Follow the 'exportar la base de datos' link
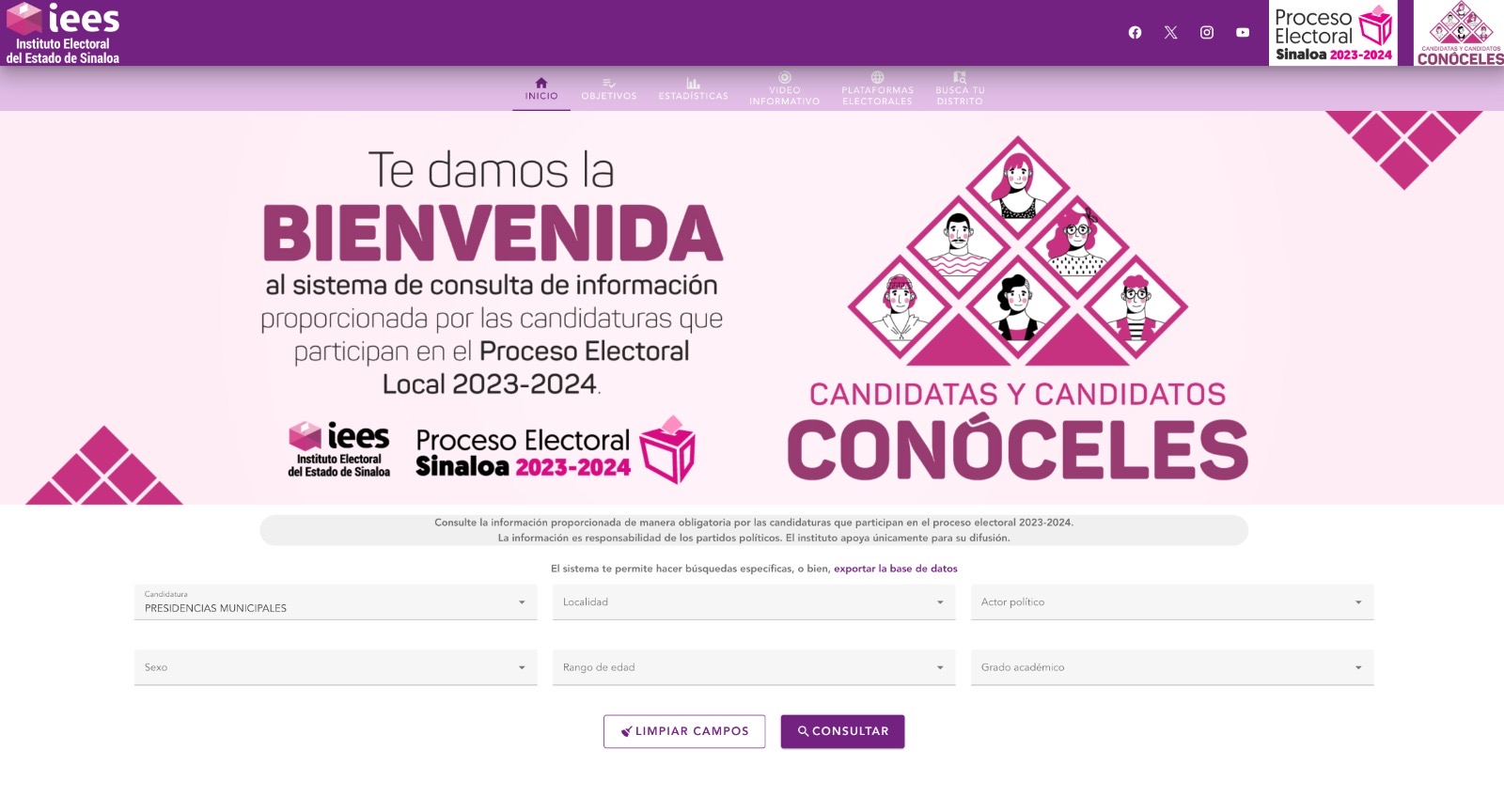1504x812 pixels. click(x=896, y=569)
